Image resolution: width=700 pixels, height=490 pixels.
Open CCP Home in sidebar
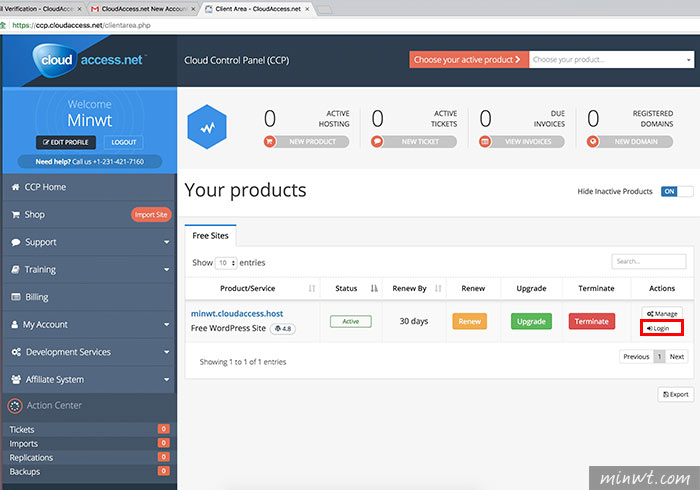pyautogui.click(x=89, y=187)
